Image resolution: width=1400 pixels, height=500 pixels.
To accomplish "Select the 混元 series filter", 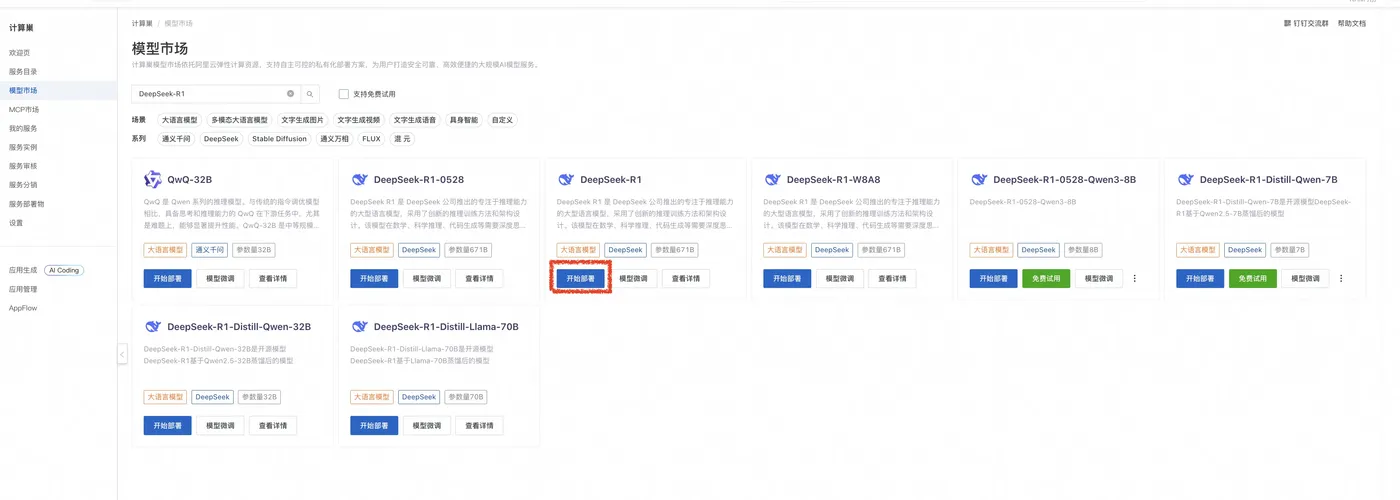I will [402, 139].
